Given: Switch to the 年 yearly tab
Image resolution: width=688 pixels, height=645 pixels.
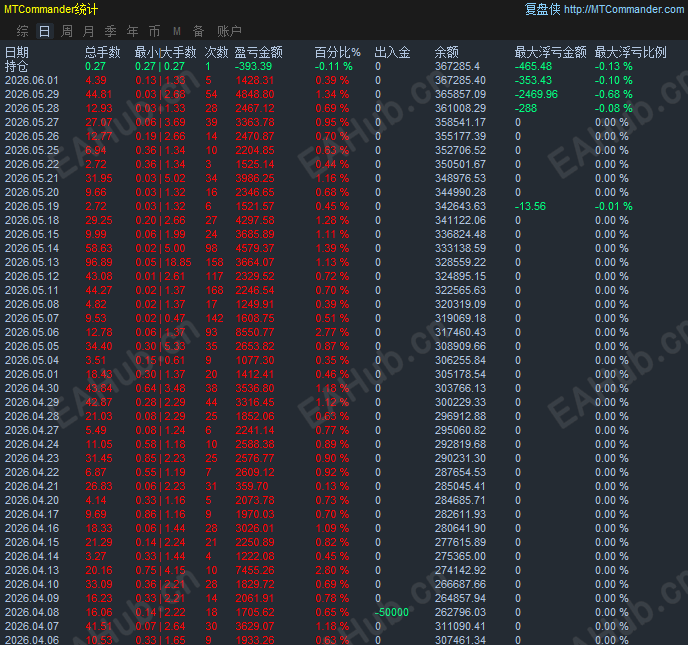Looking at the screenshot, I should [x=133, y=31].
